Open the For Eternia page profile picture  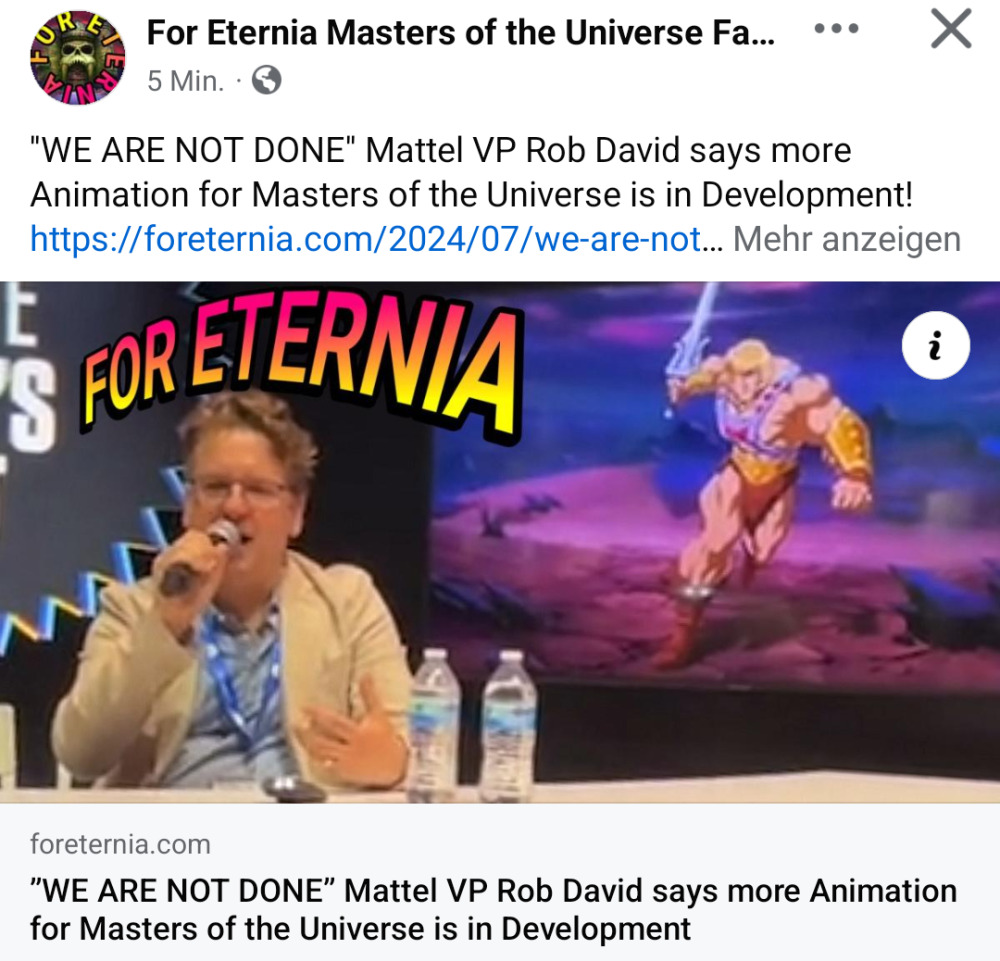click(x=78, y=57)
